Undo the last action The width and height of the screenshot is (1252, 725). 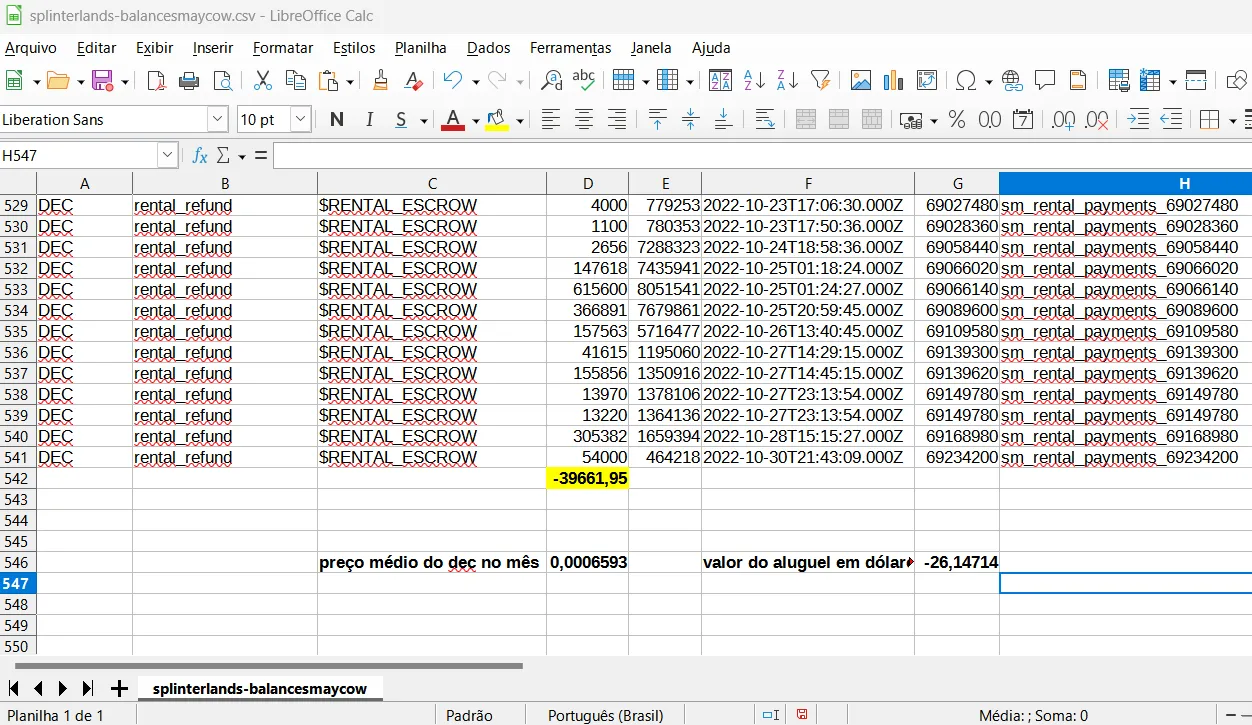click(x=453, y=81)
